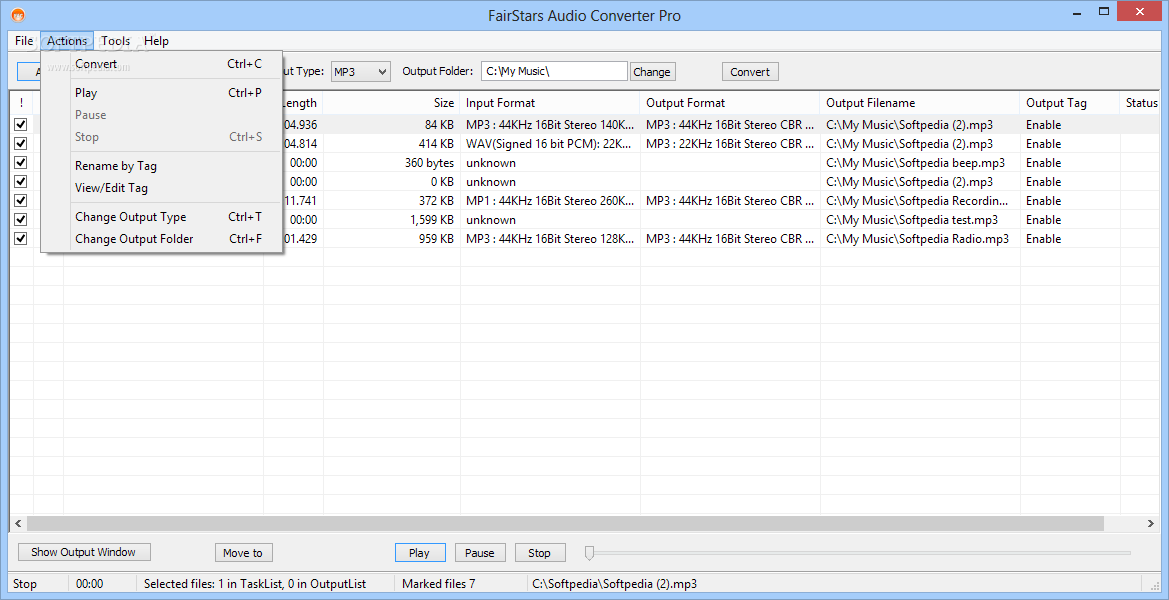Click the Change button next to Output Folder
This screenshot has height=600, width=1169.
click(652, 72)
